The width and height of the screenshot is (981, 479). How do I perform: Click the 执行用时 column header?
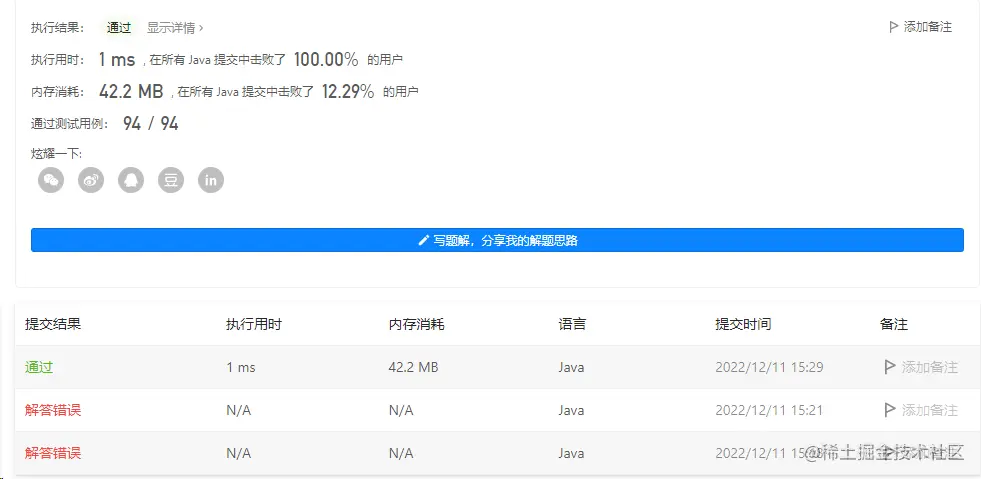point(253,325)
